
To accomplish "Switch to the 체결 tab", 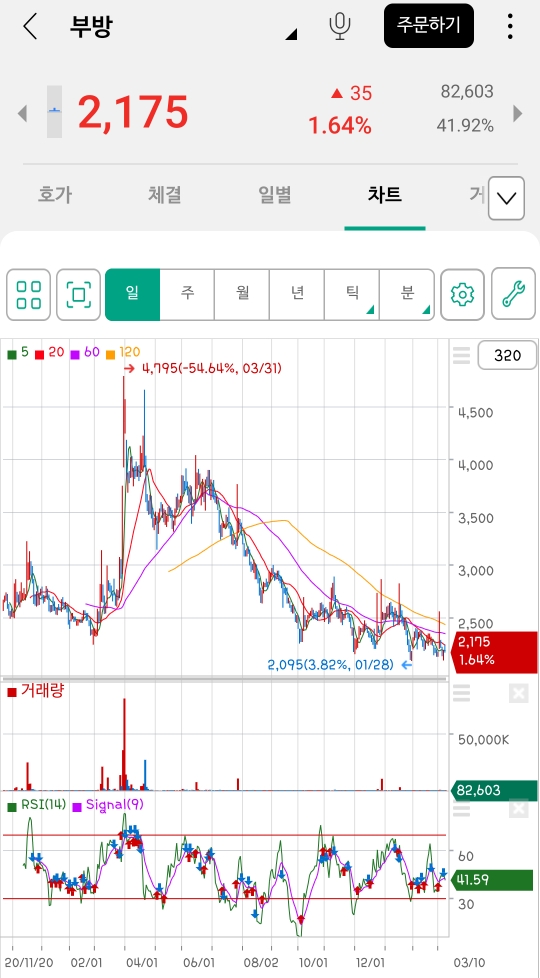I will pyautogui.click(x=165, y=195).
